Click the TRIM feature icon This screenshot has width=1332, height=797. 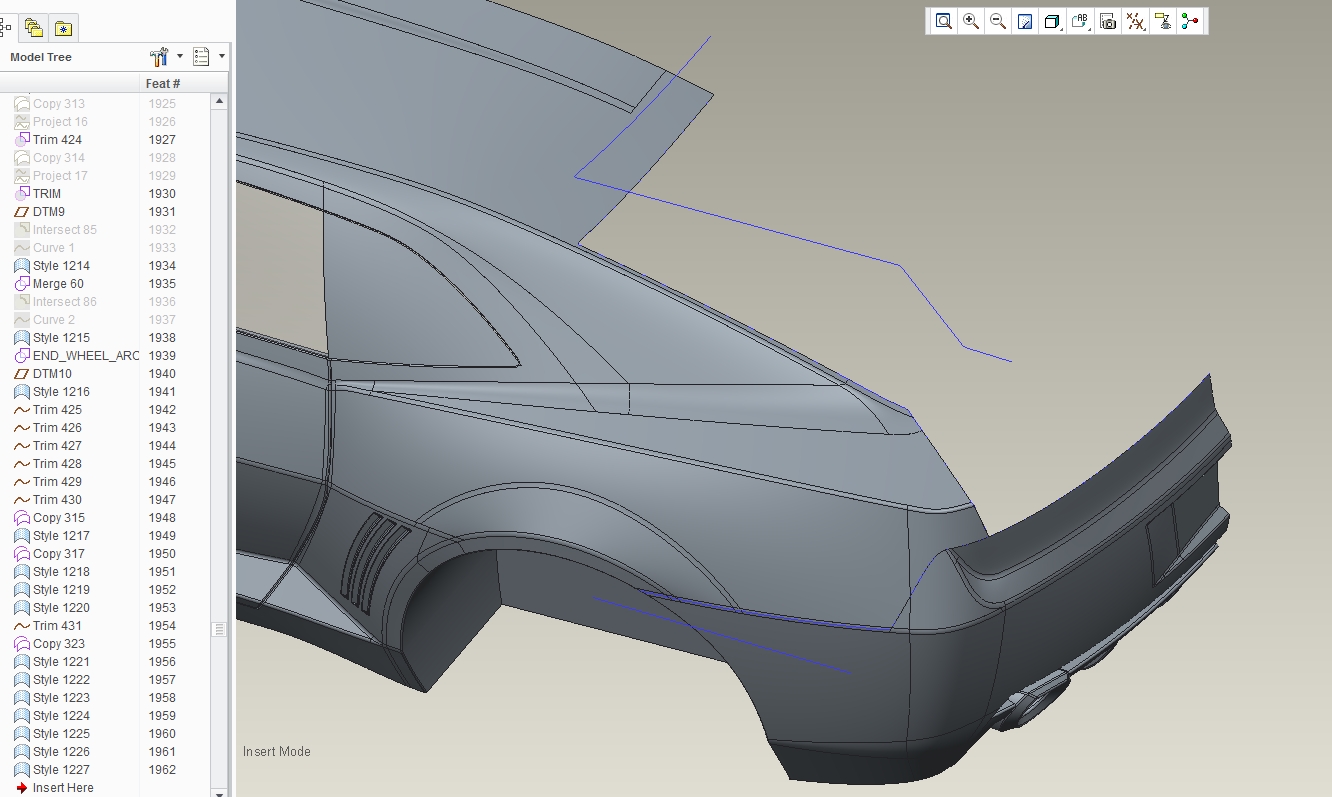(22, 194)
